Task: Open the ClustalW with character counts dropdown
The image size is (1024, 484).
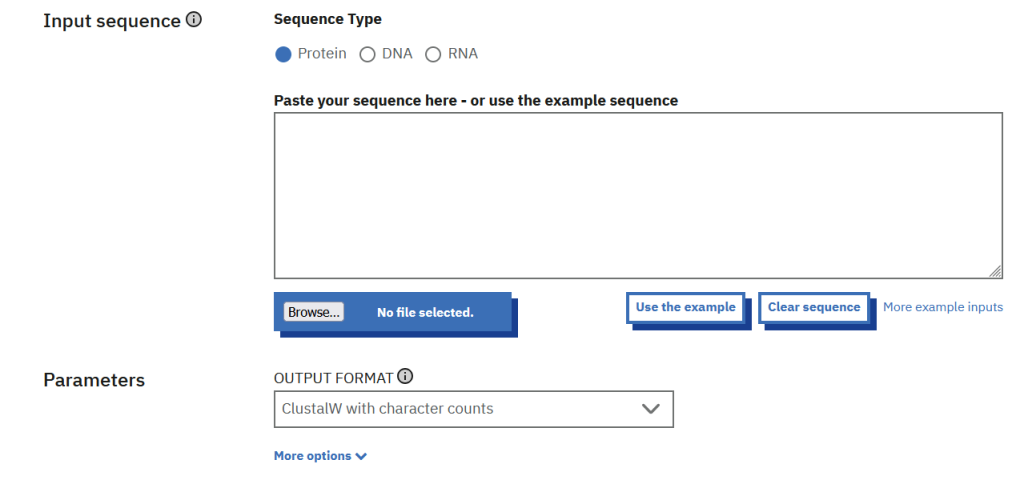Action: click(473, 409)
